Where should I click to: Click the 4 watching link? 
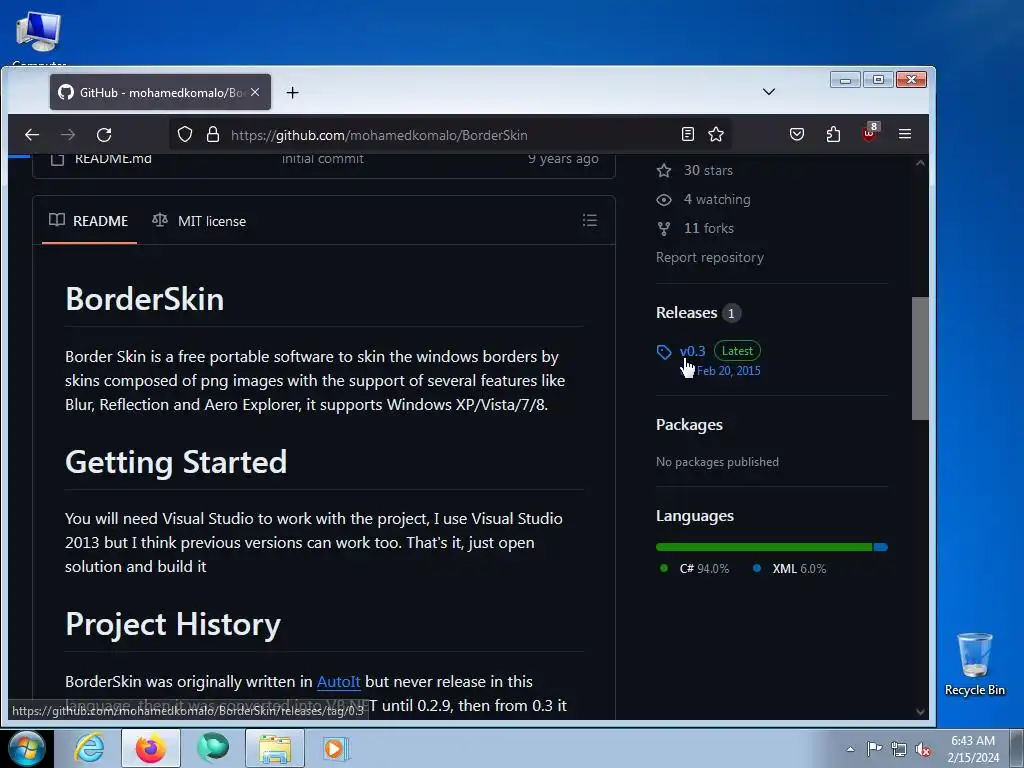pos(716,199)
